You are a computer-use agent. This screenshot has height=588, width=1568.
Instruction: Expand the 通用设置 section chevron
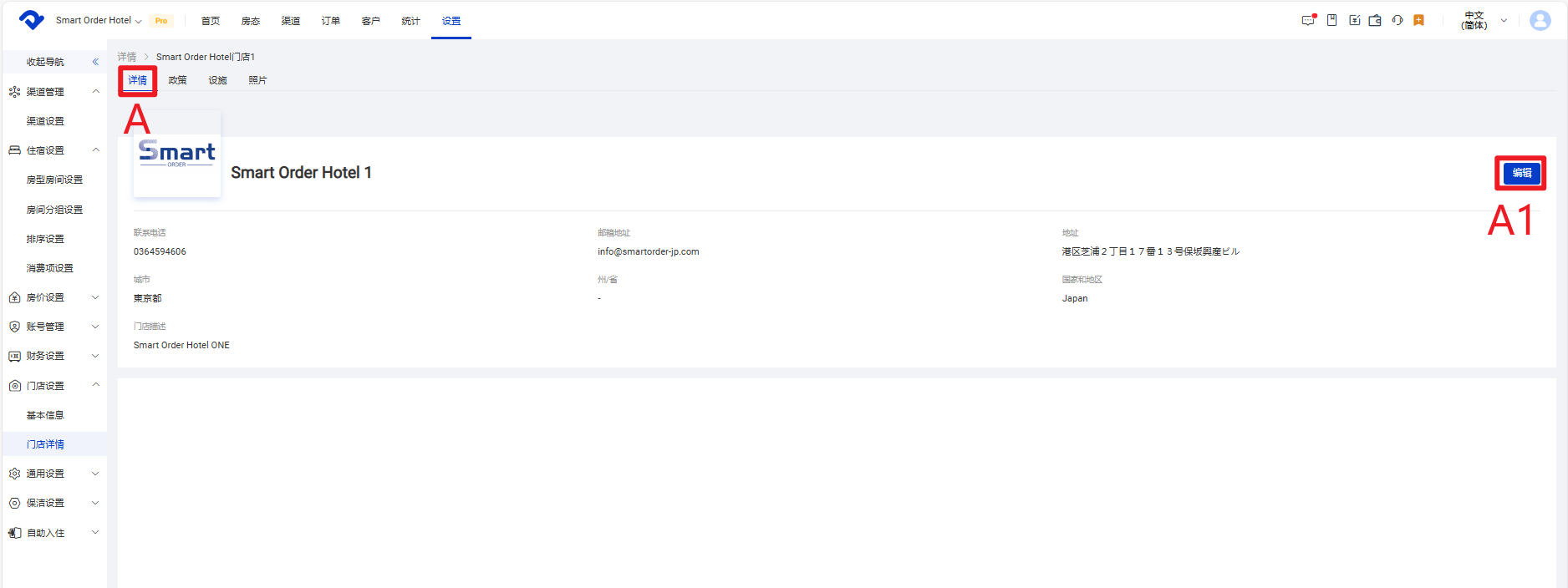[95, 474]
